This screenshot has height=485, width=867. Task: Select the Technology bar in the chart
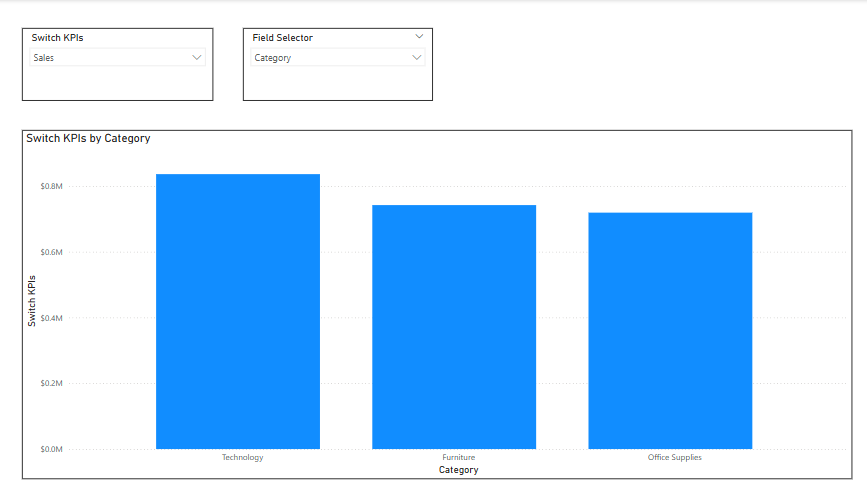[x=238, y=311]
